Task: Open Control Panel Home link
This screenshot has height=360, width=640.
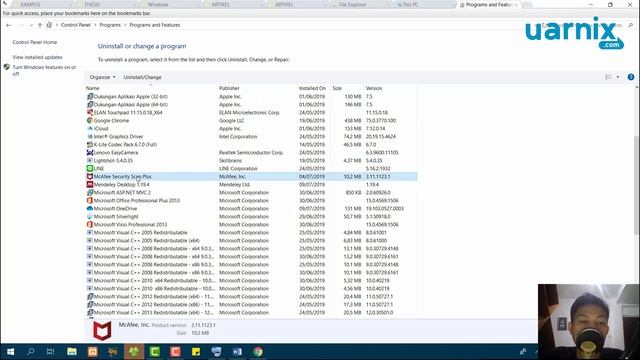Action: [35, 42]
